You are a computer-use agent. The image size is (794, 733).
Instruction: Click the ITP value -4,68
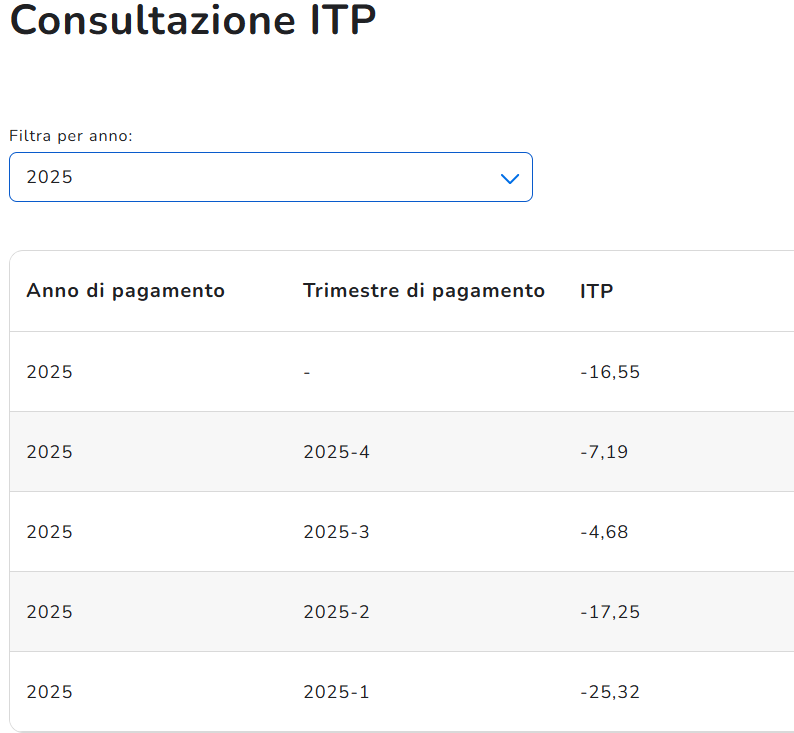click(x=604, y=532)
